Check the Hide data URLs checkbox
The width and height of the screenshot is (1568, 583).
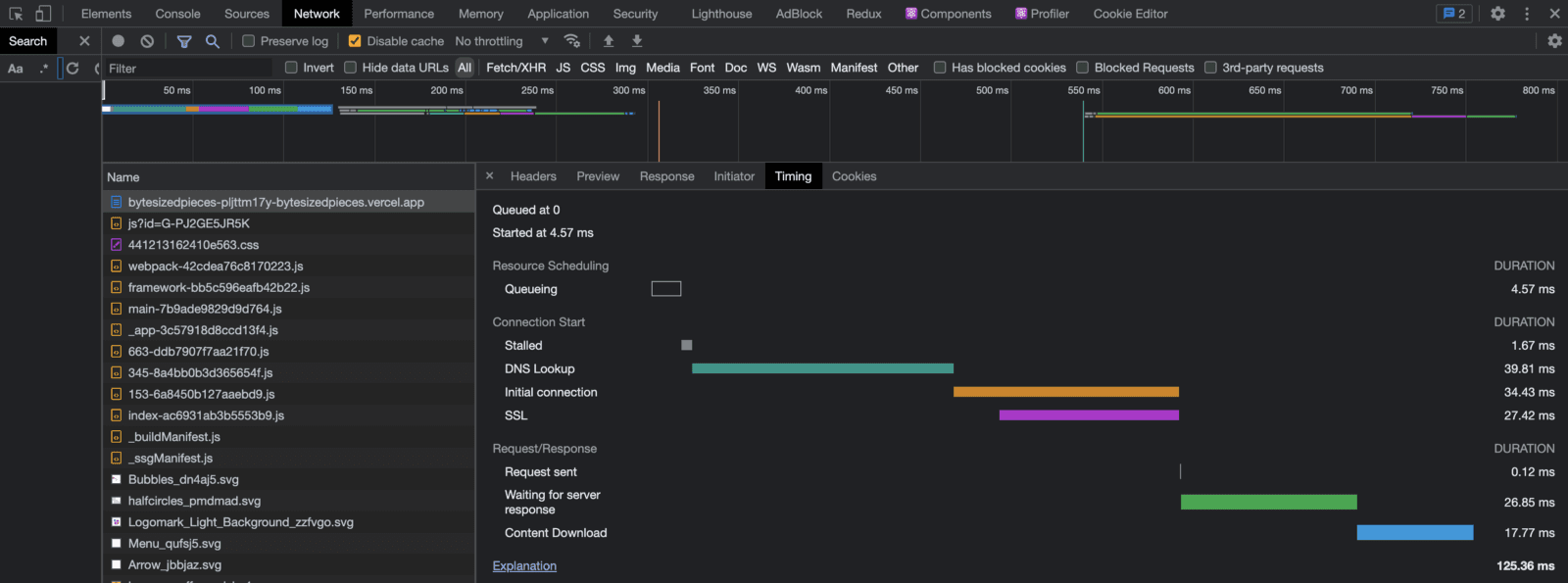(350, 68)
